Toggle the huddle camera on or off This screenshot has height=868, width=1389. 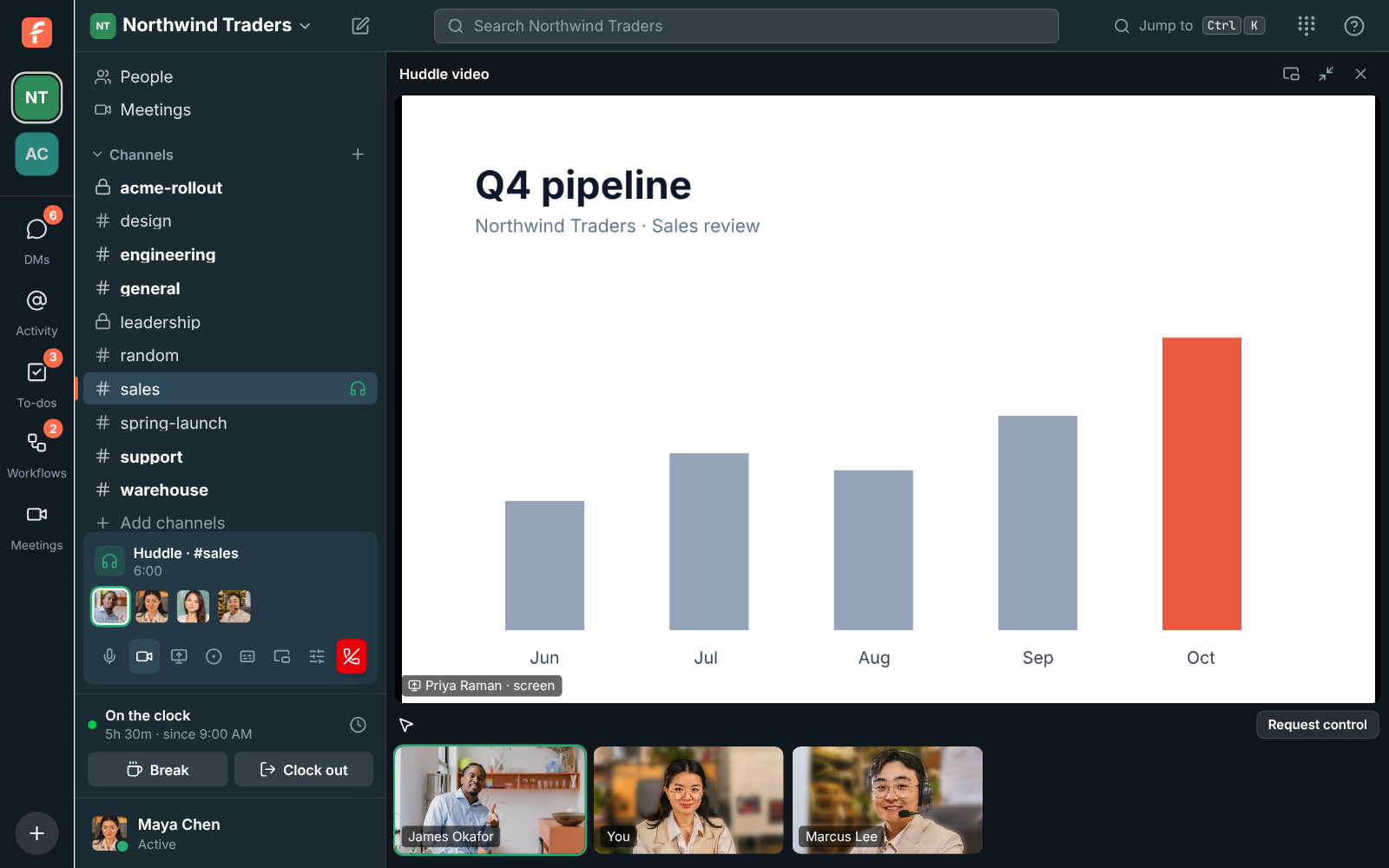point(144,656)
